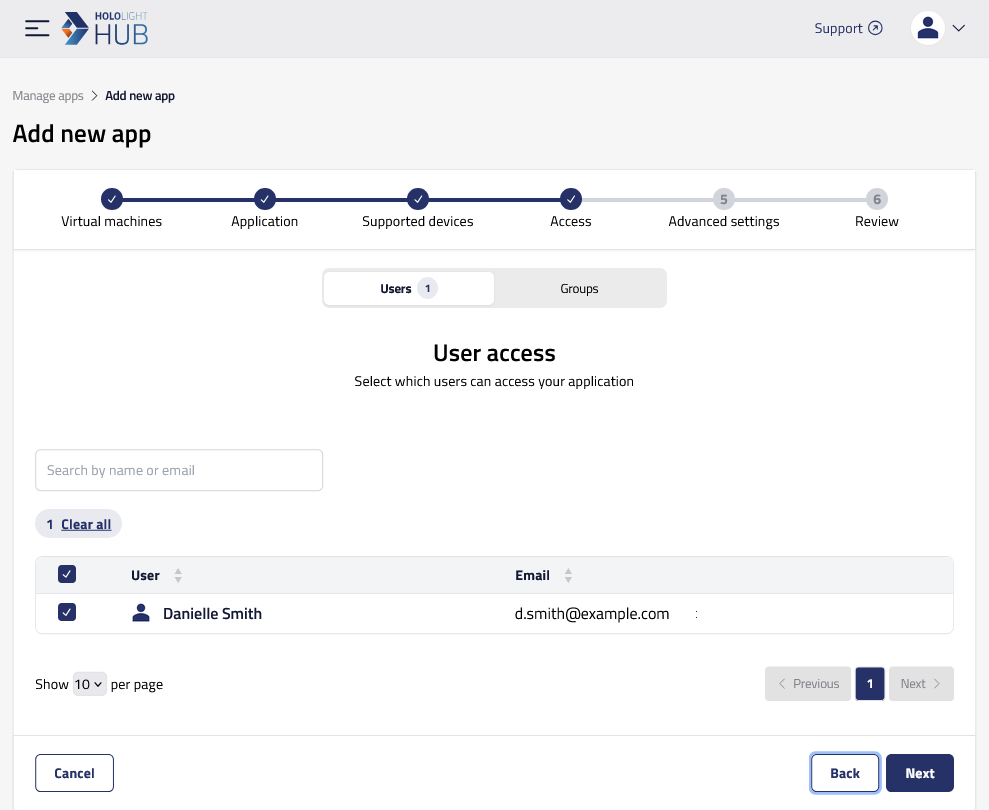Expand the account dropdown chevron
Viewport: 989px width, 810px height.
[959, 28]
